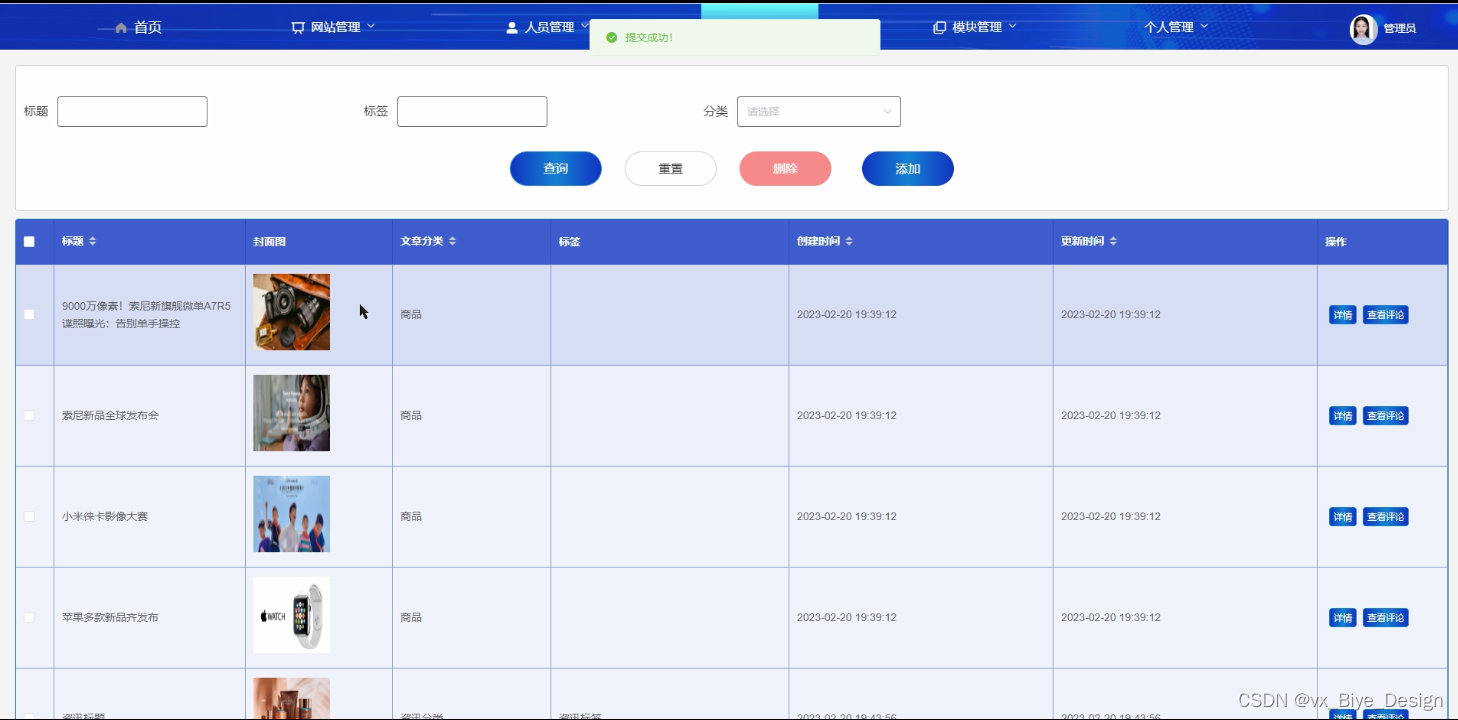This screenshot has width=1458, height=720.
Task: Toggle the select-all header checkbox
Action: click(x=29, y=241)
